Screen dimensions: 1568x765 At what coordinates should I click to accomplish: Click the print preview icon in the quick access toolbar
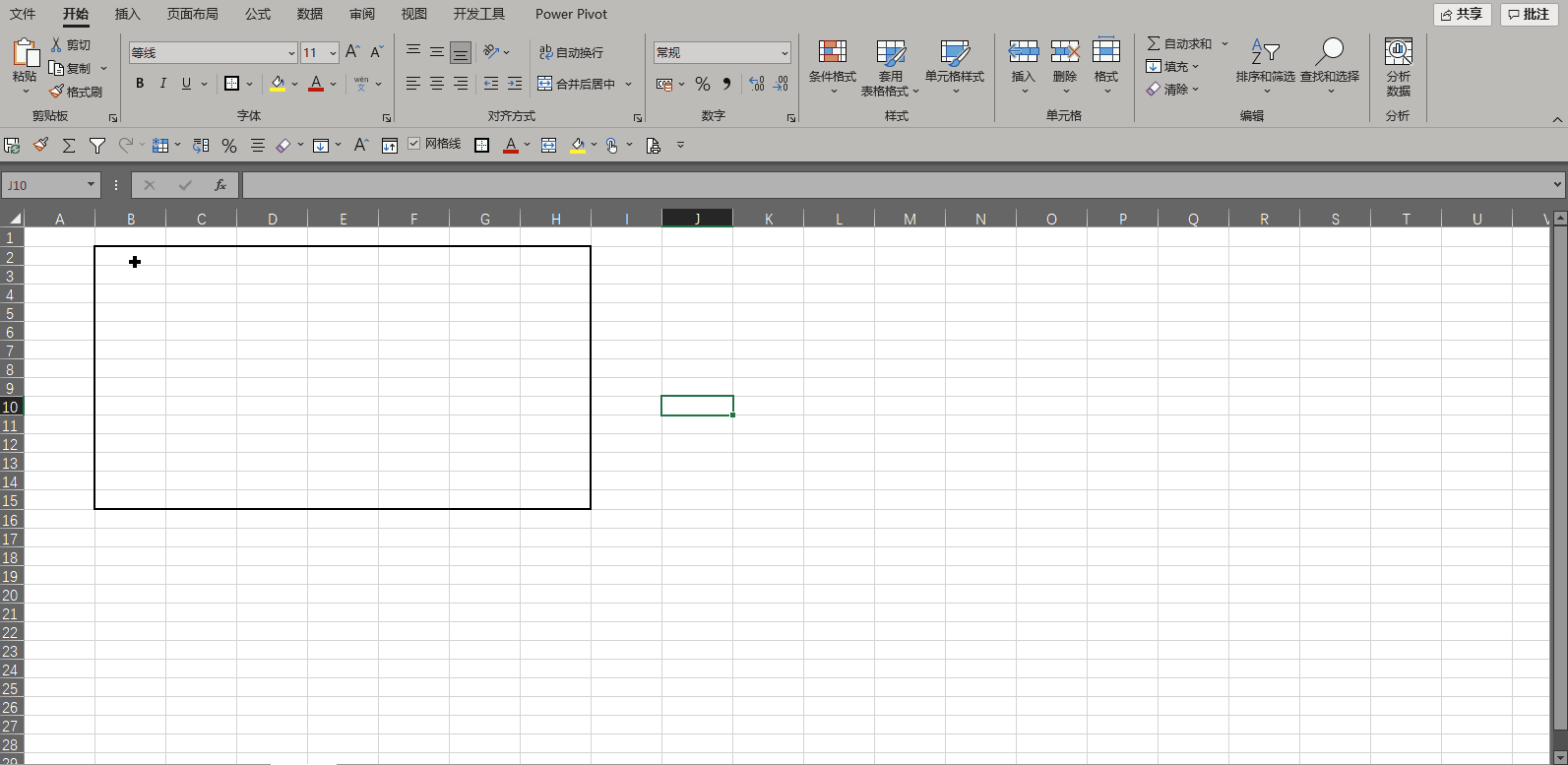653,146
